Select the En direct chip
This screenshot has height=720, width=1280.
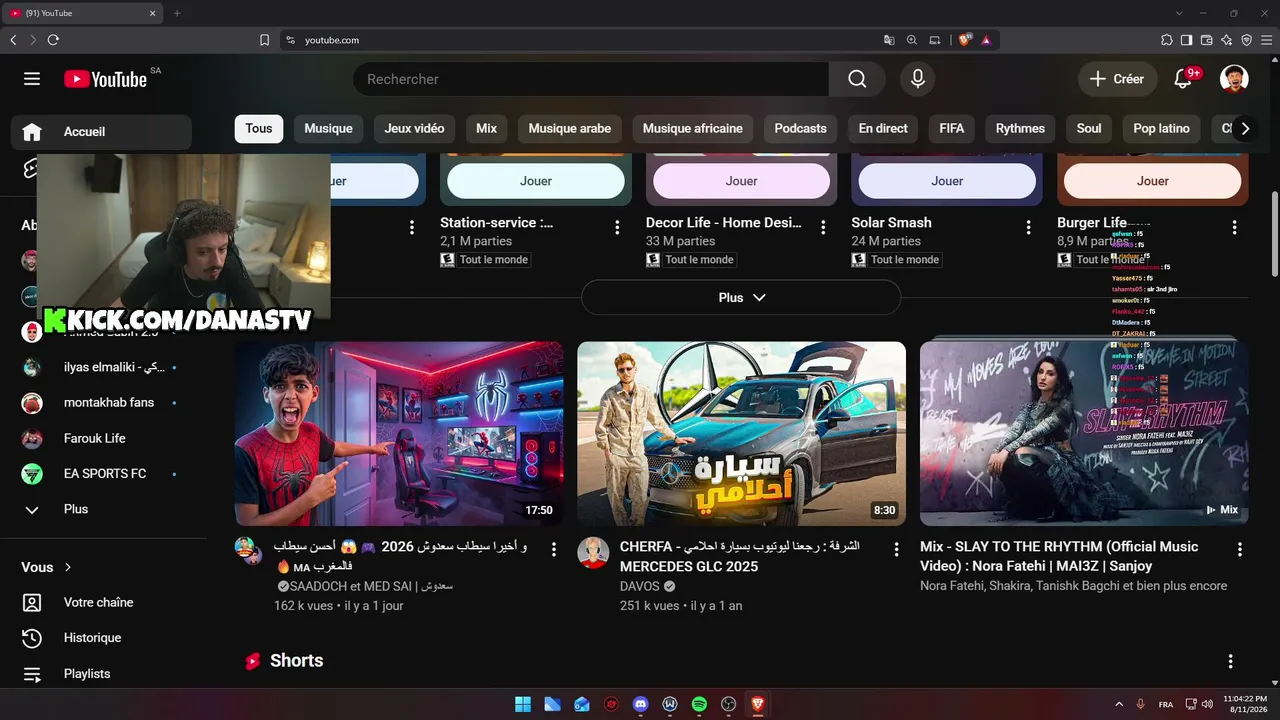[883, 128]
